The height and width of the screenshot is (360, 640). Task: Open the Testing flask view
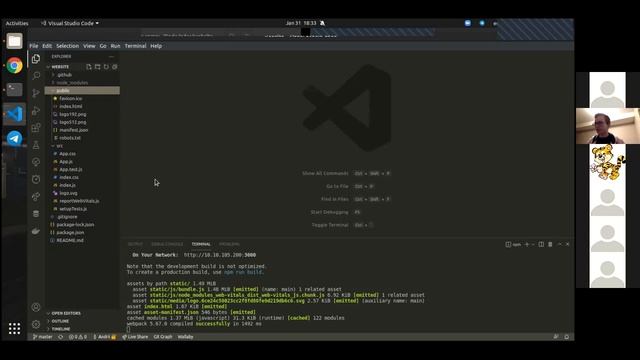coord(36,145)
